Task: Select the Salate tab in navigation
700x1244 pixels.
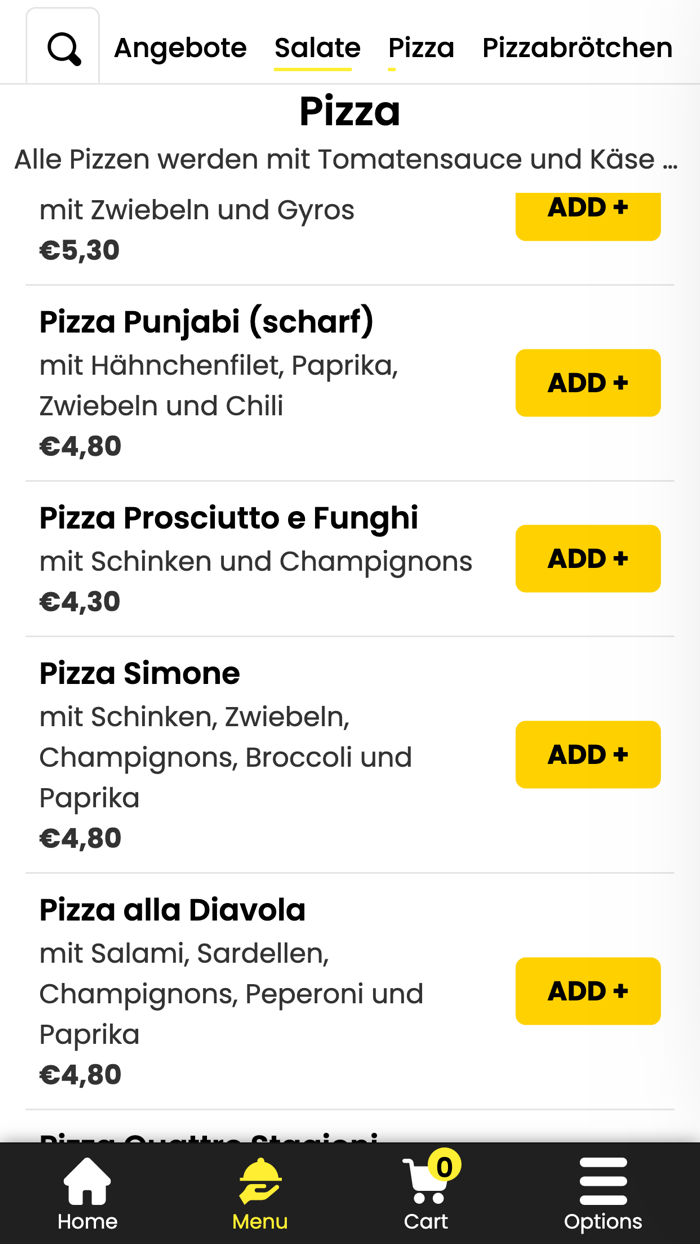Action: point(317,47)
